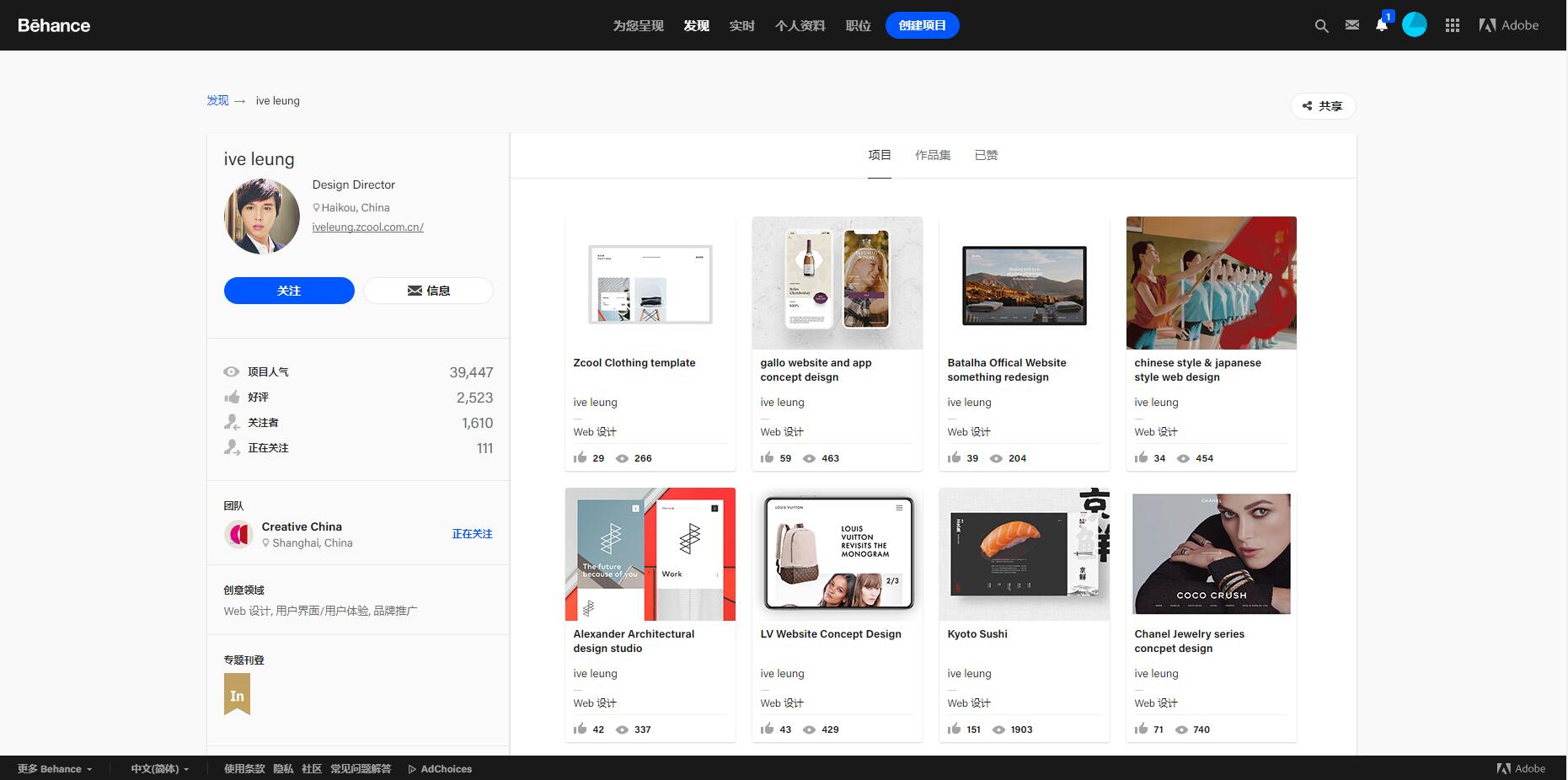Click the 39,447 project views value
Viewport: 1568px width, 780px height.
(x=471, y=372)
